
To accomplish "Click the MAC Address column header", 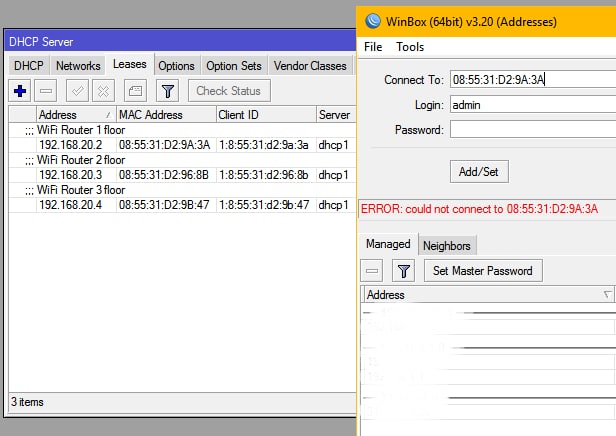I will pos(166,115).
